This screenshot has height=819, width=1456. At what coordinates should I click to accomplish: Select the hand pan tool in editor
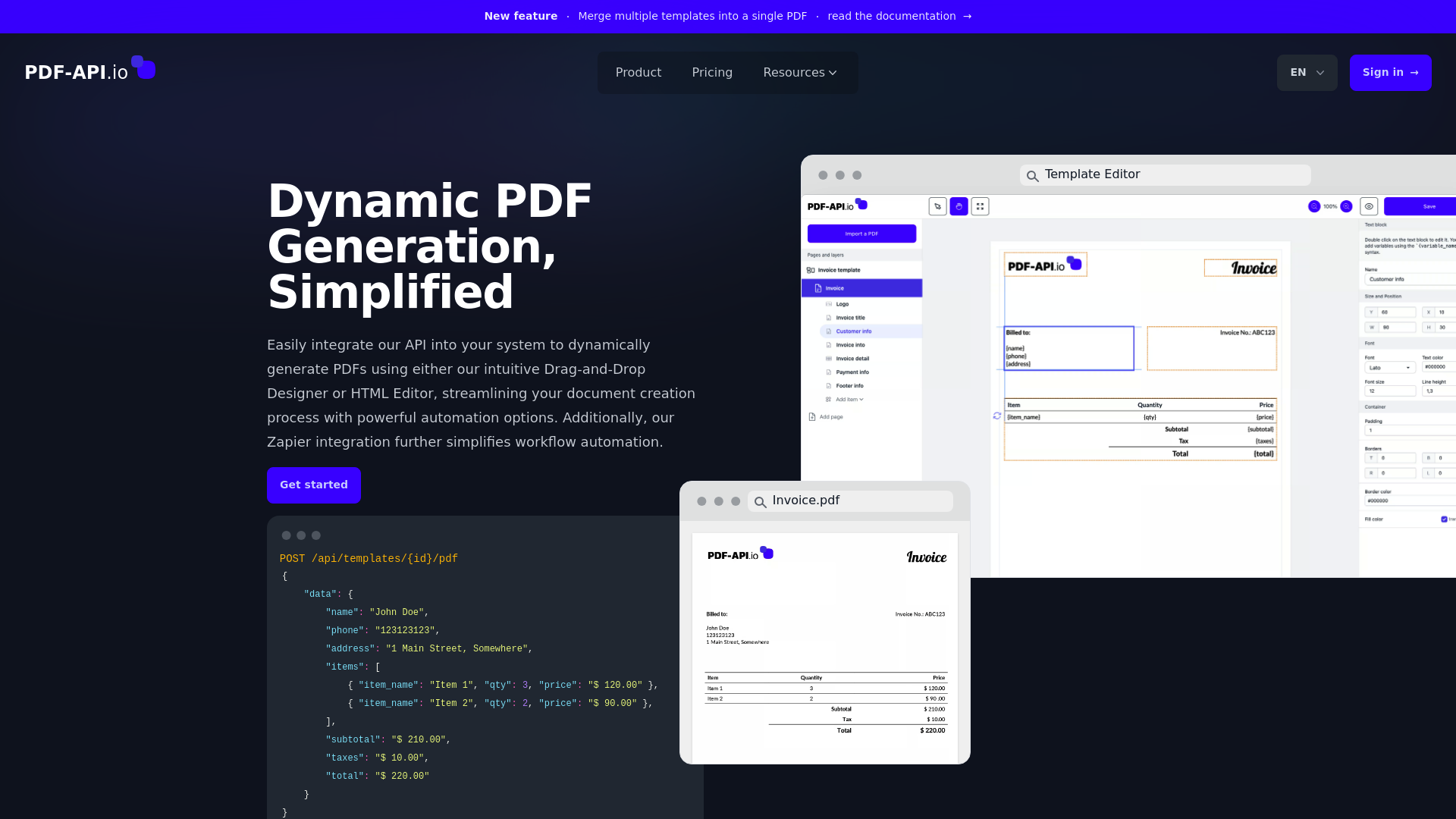tap(959, 206)
